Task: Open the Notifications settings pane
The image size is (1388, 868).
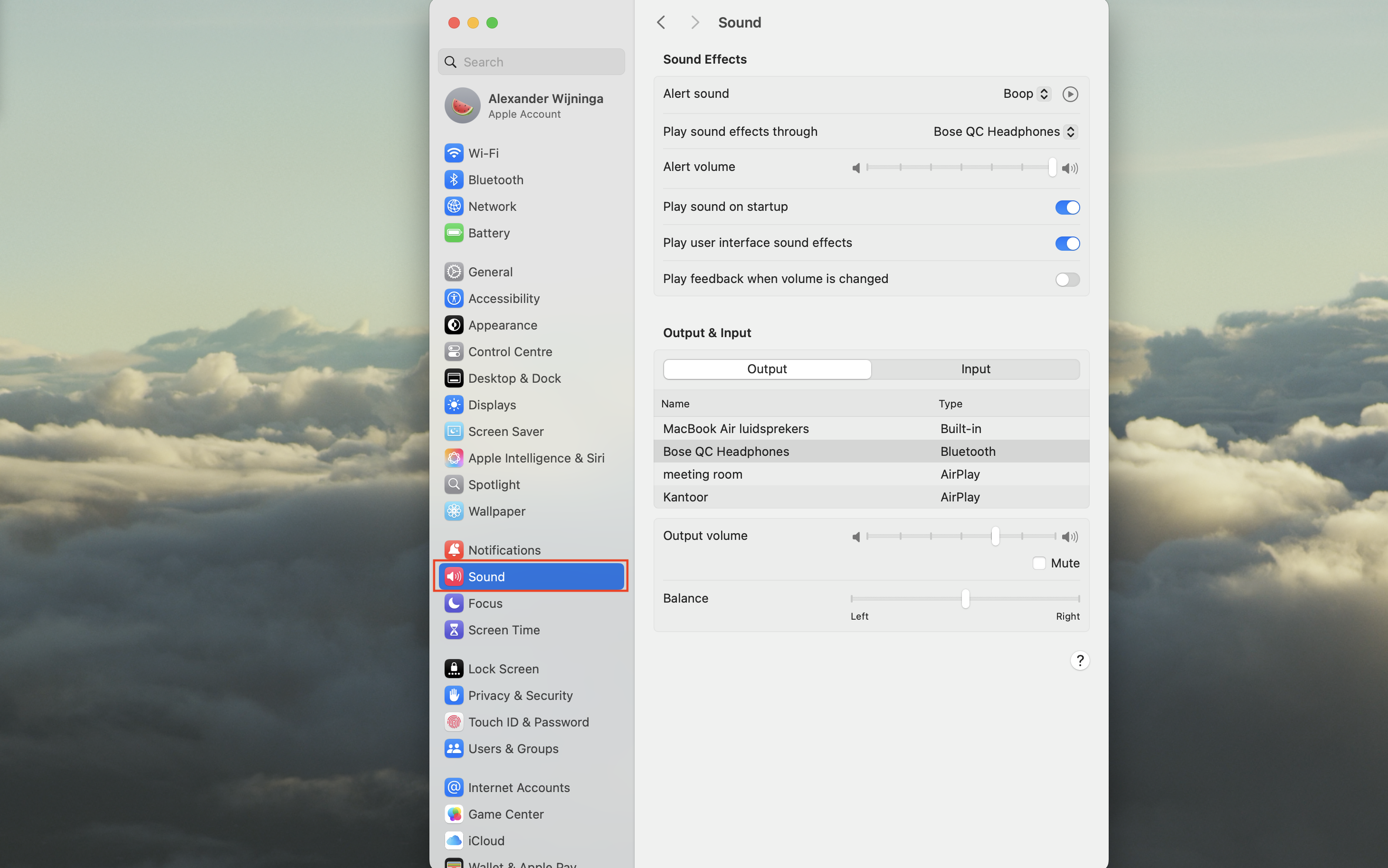Action: point(503,549)
